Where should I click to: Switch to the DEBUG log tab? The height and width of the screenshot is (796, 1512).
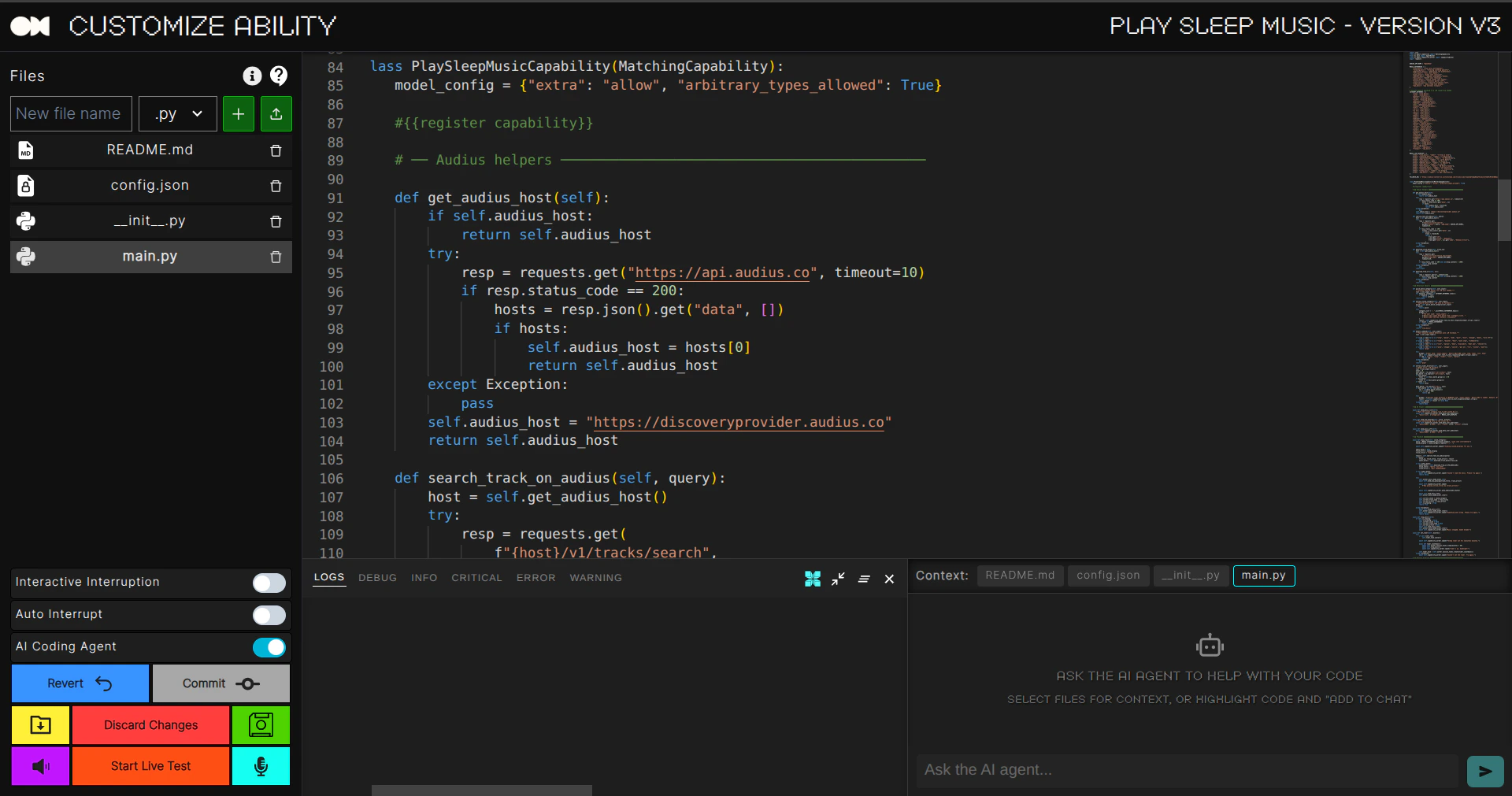[377, 577]
